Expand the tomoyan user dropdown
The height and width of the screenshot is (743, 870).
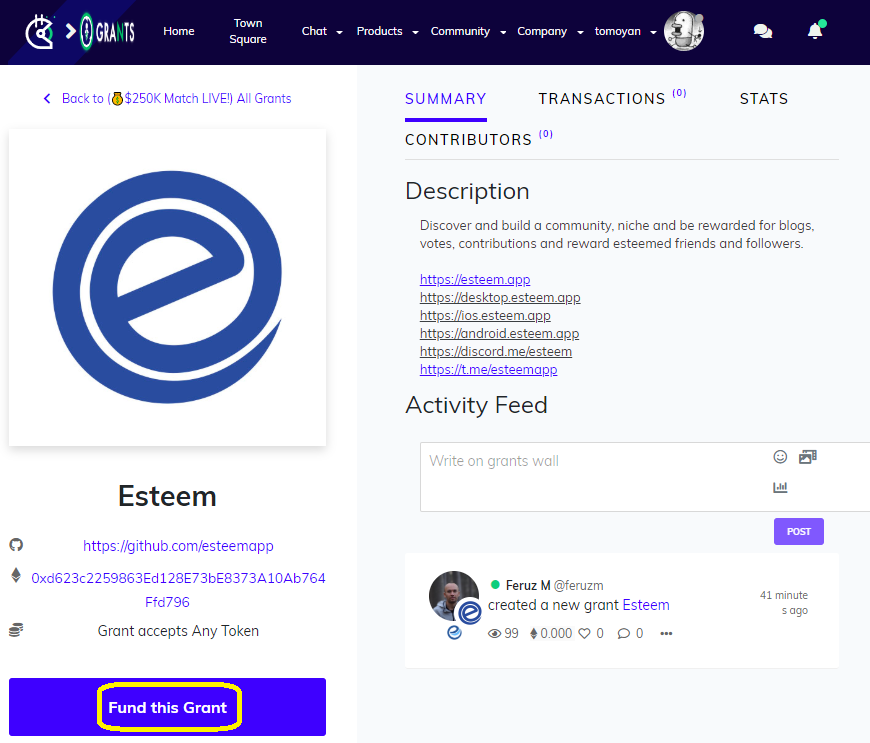coord(625,31)
